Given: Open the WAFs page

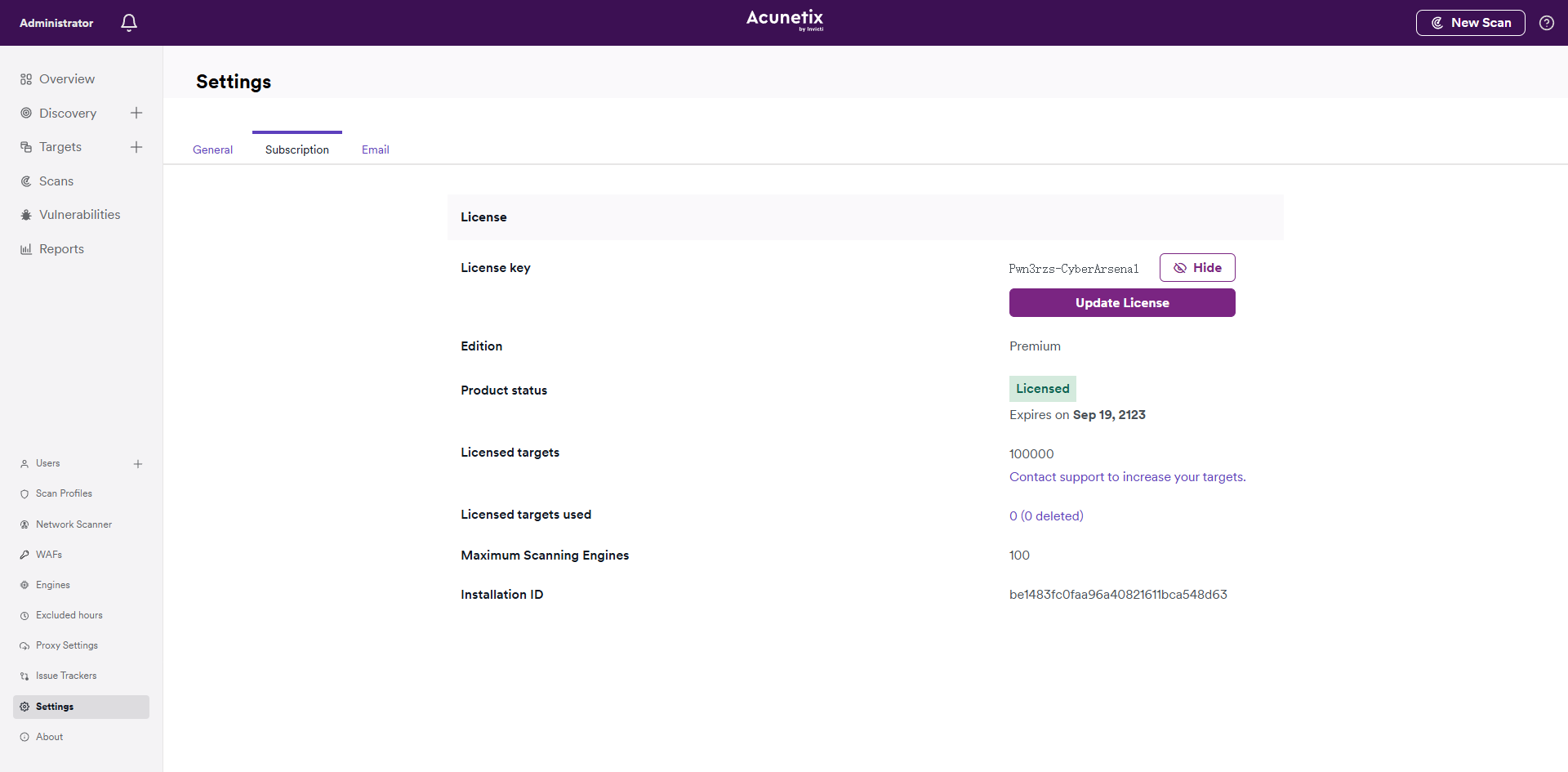Looking at the screenshot, I should pyautogui.click(x=49, y=555).
